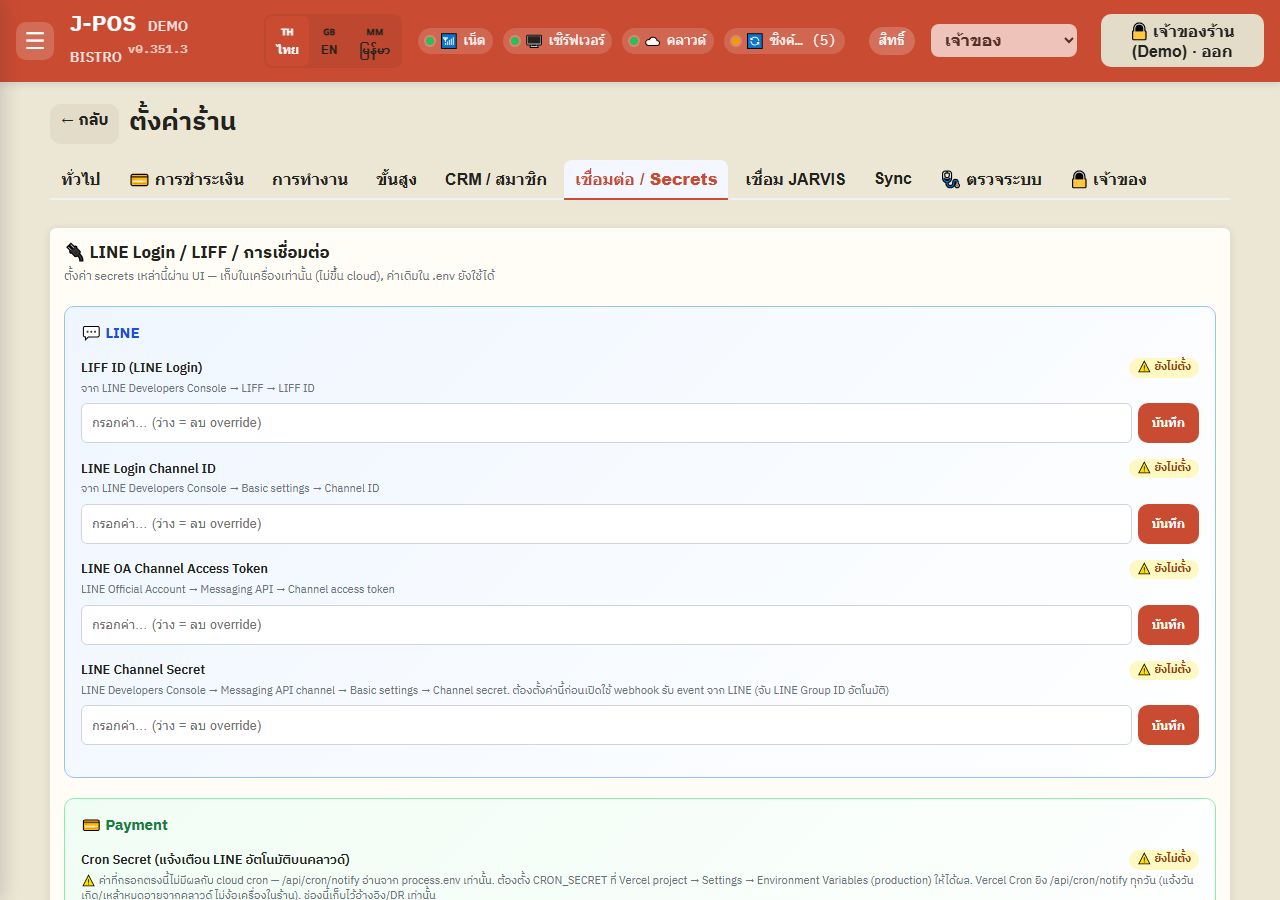Open the ทั่วไป general tab
1280x900 pixels.
[x=81, y=180]
